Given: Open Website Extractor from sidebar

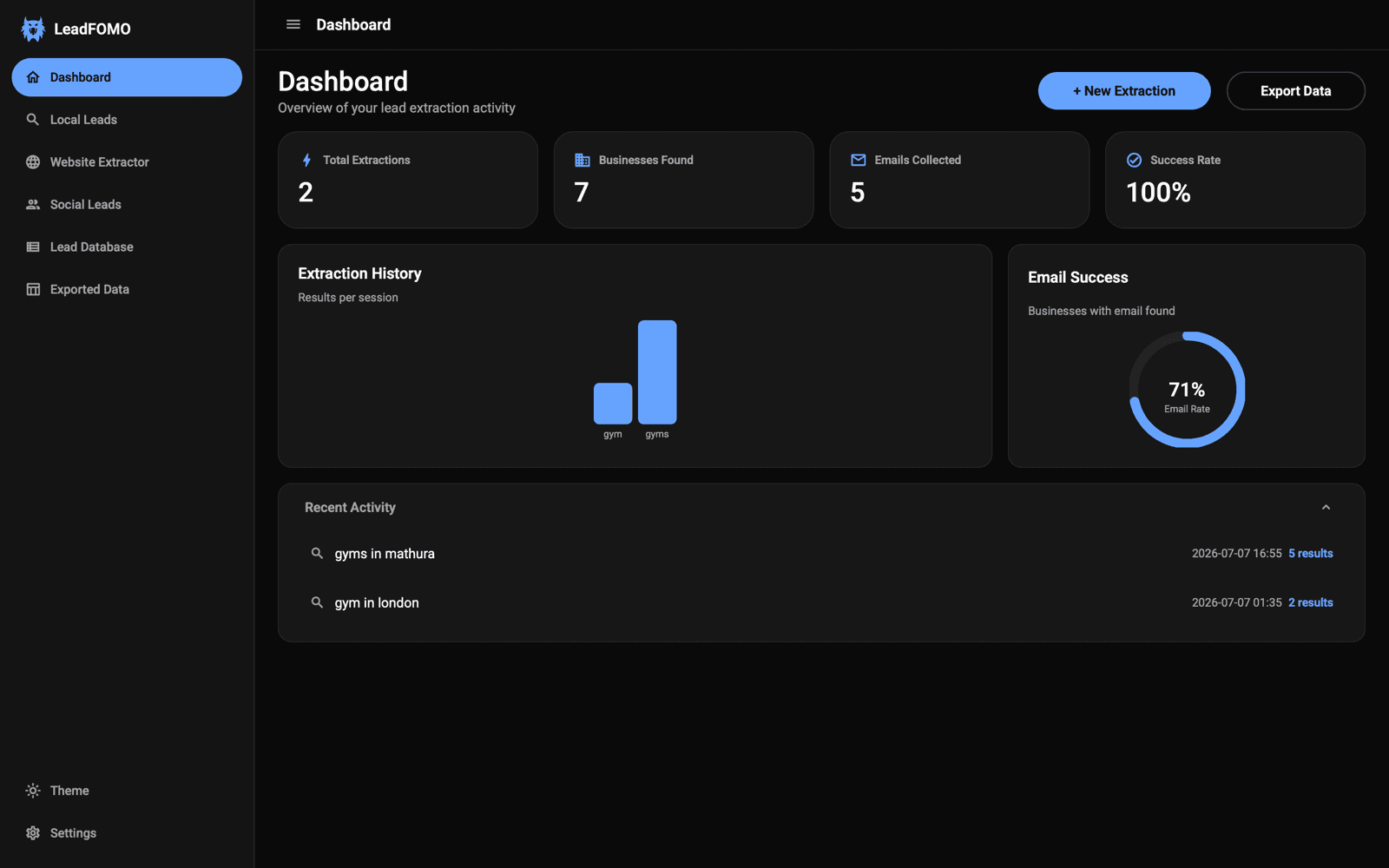Looking at the screenshot, I should [x=127, y=162].
